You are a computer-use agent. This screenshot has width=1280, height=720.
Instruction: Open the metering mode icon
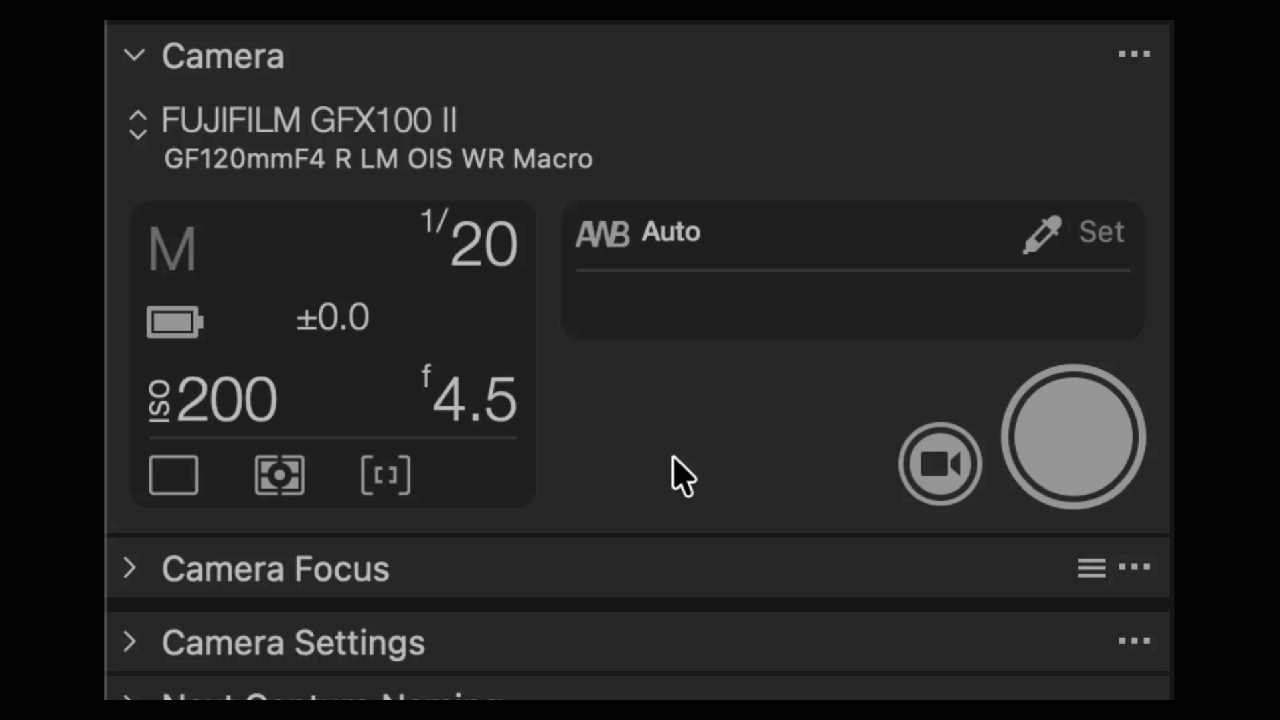[280, 476]
